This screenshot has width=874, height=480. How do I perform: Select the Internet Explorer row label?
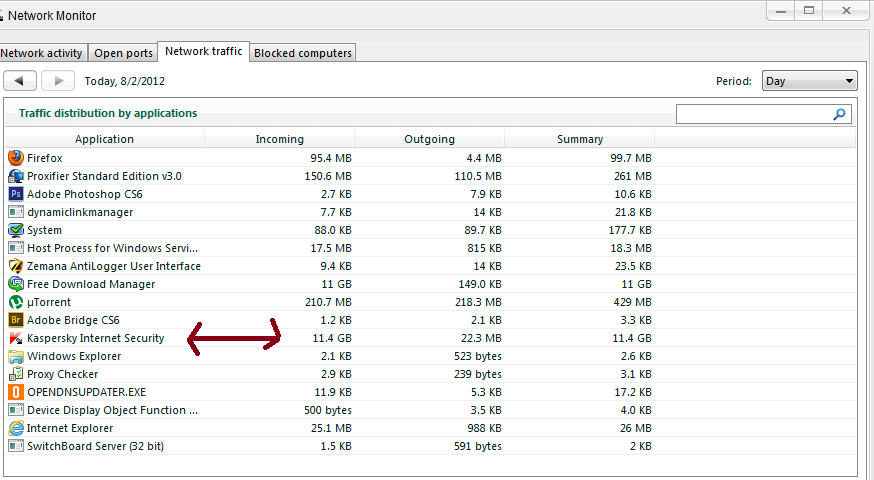pos(70,428)
